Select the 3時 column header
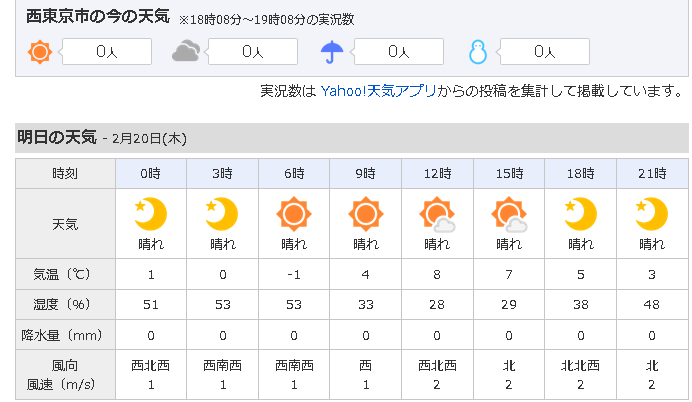Image resolution: width=692 pixels, height=402 pixels. [222, 173]
